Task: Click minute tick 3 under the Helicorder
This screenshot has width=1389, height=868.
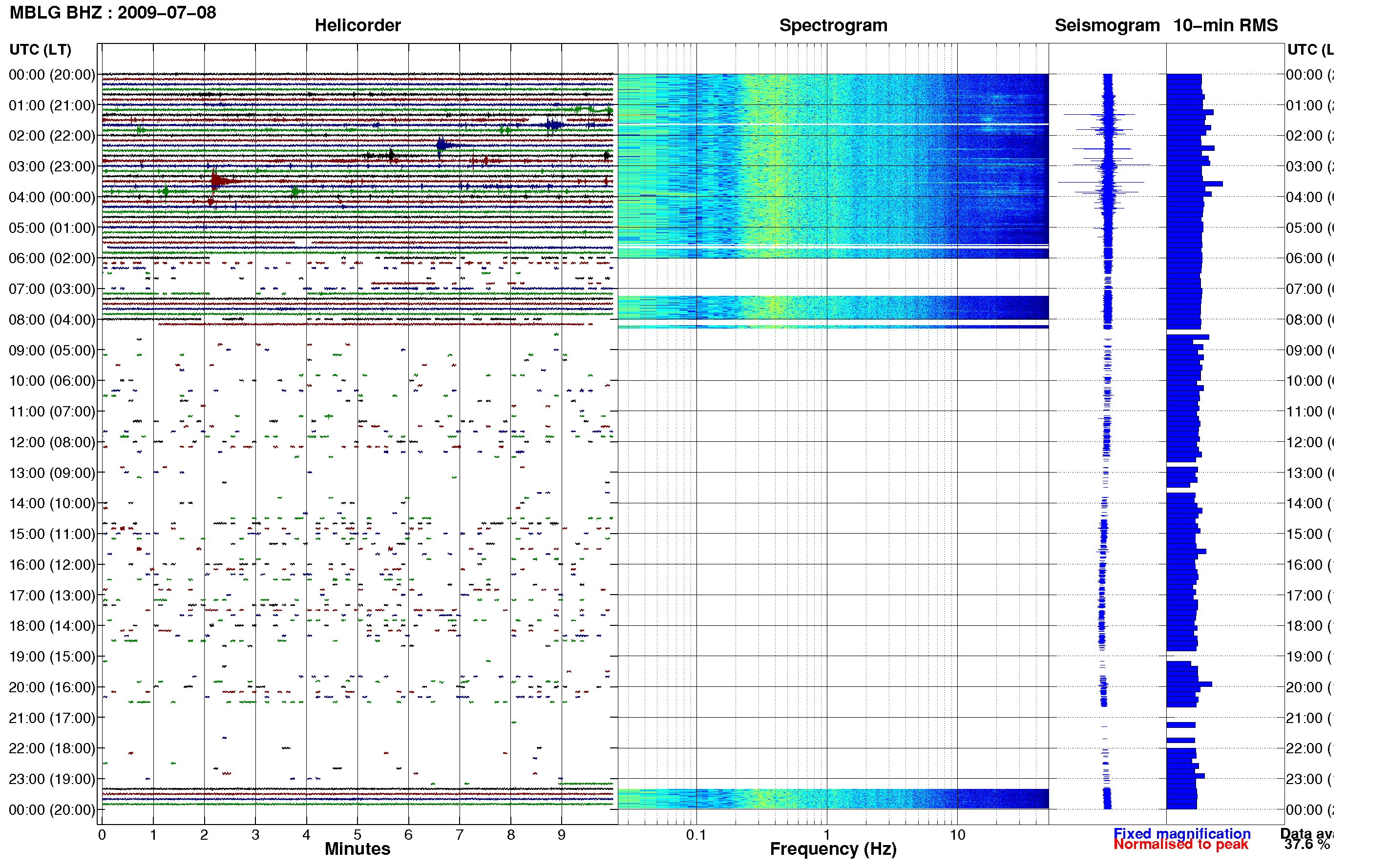Action: [255, 835]
